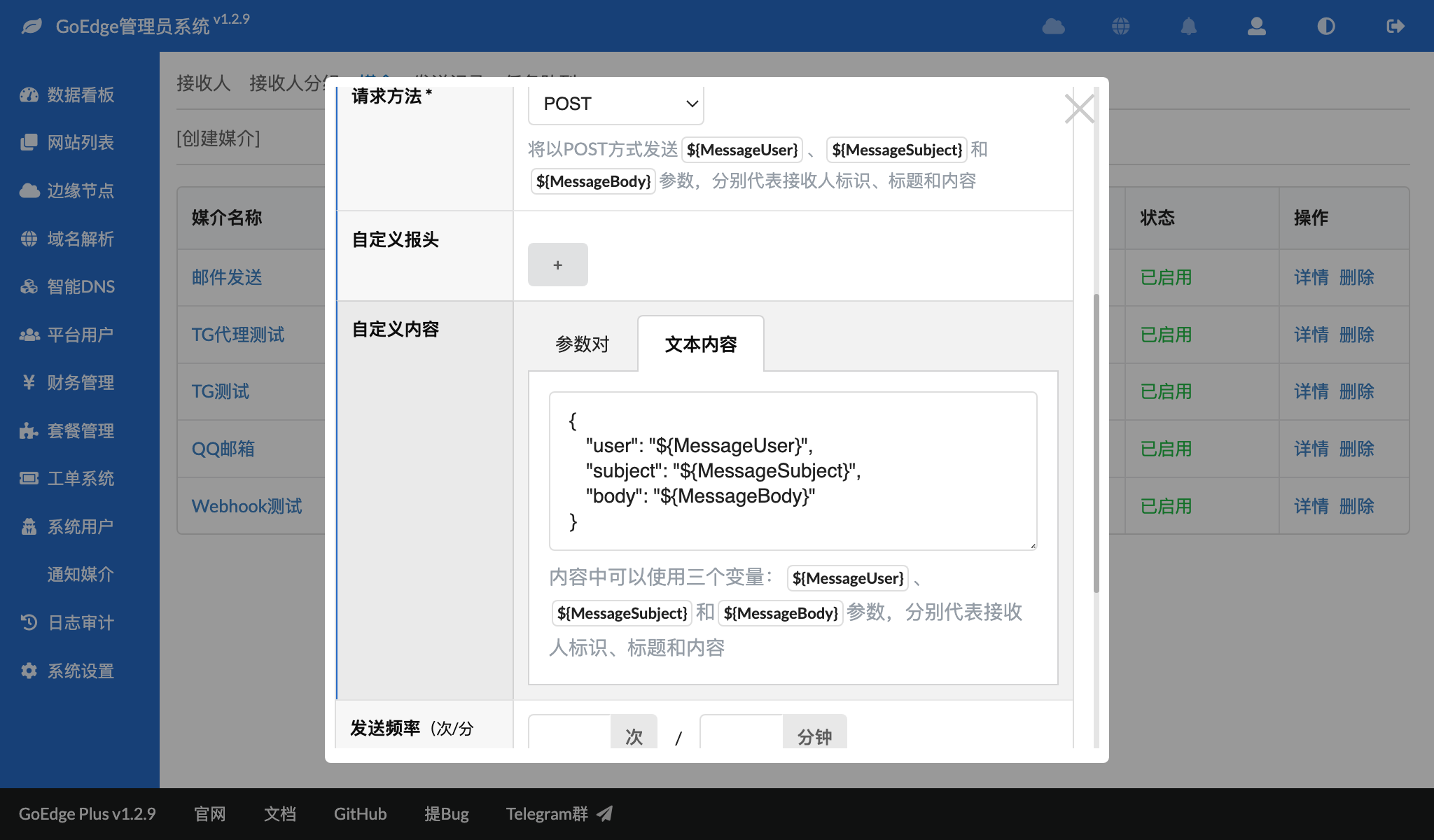Screen dimensions: 1434x840
Task: Click 详情 in 邮件发送 row
Action: pos(1311,278)
